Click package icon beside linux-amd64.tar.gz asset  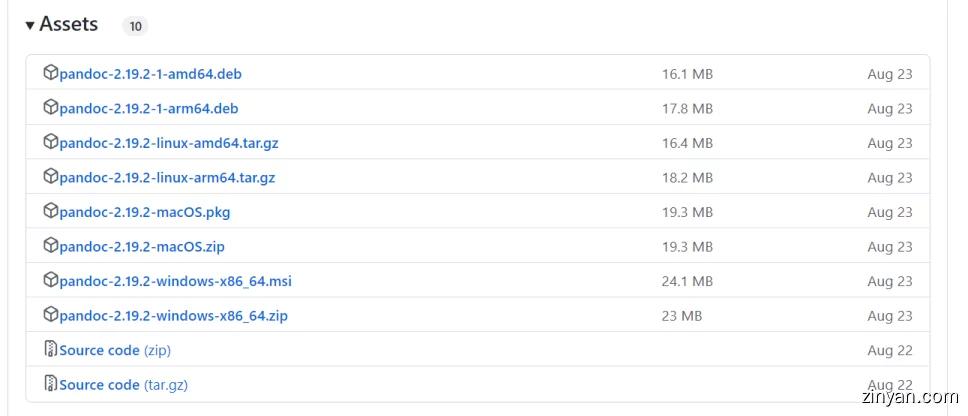[51, 142]
